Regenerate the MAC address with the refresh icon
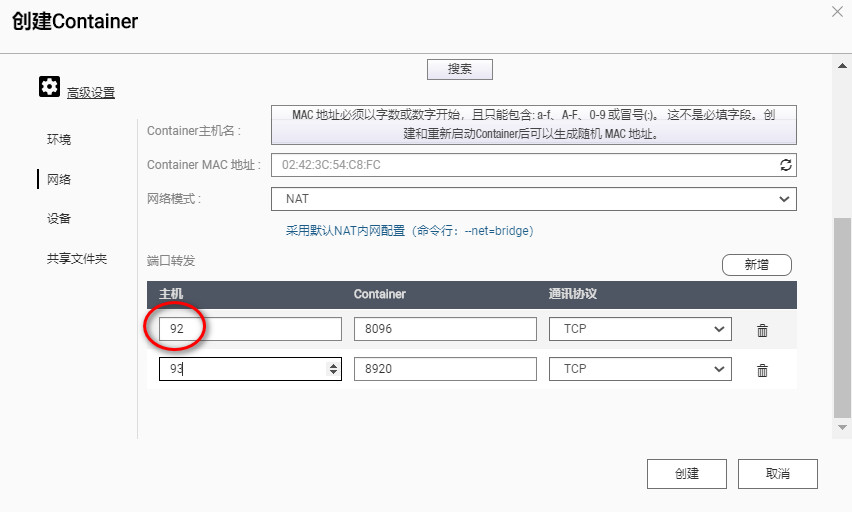852x512 pixels. [x=785, y=165]
